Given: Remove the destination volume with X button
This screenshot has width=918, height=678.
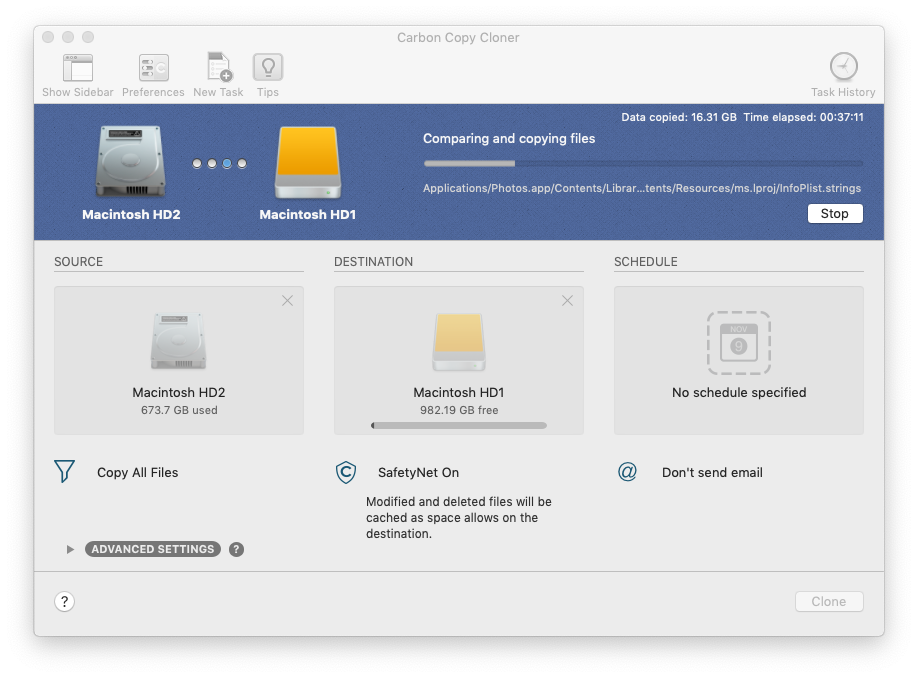Looking at the screenshot, I should coord(567,301).
